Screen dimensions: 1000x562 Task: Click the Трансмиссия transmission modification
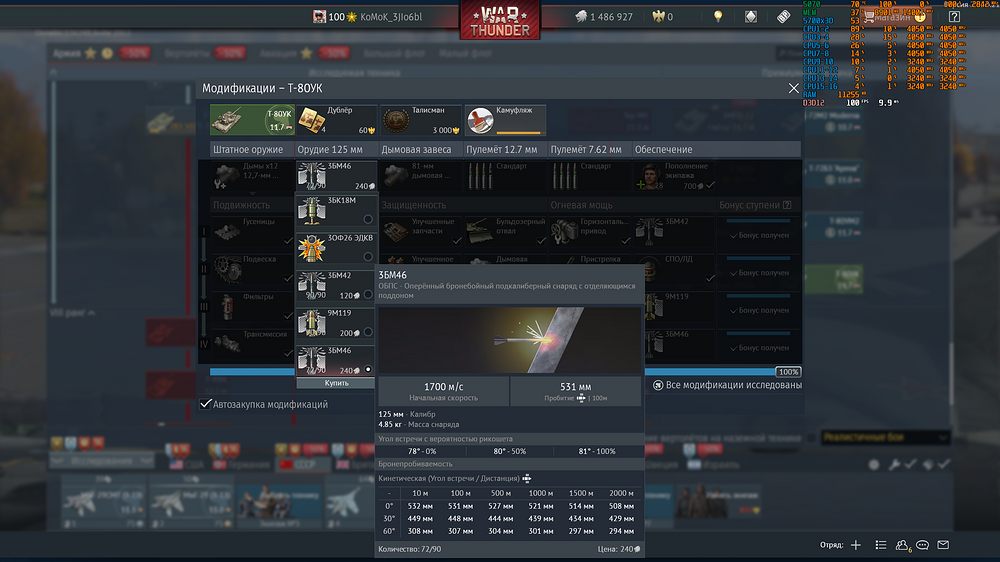click(251, 344)
